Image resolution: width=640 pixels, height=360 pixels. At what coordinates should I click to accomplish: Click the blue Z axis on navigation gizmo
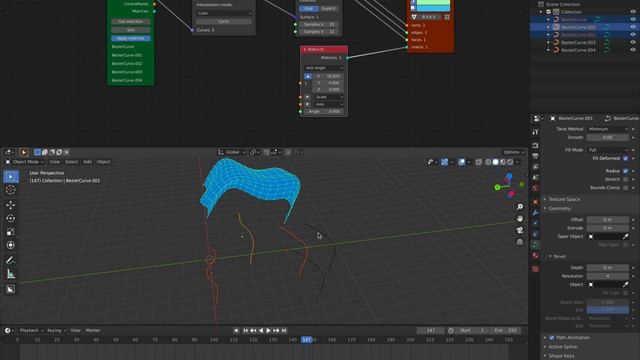509,176
